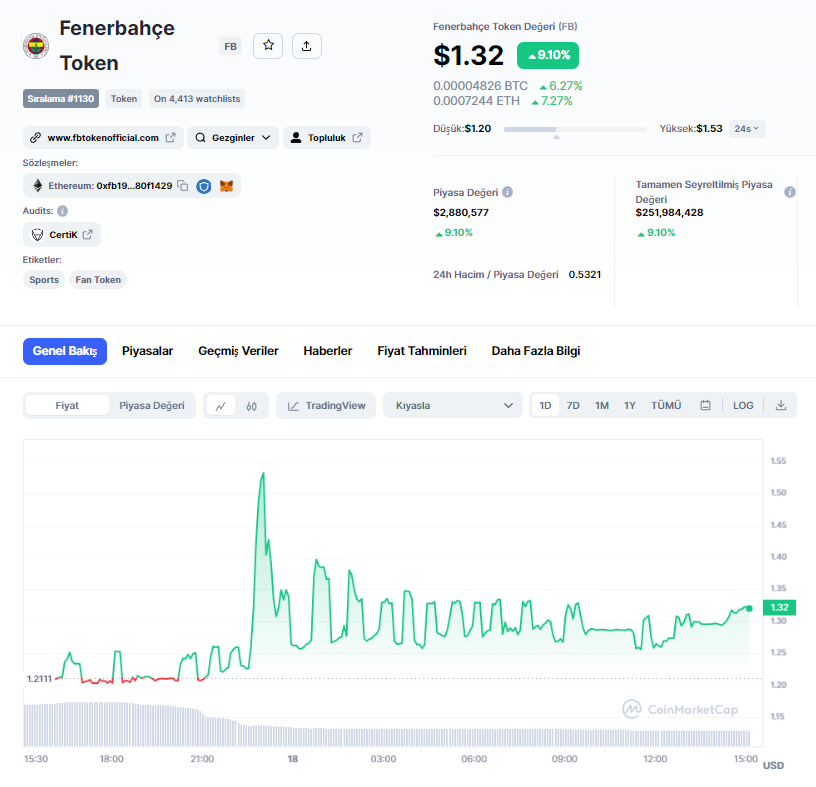Click the MetaMask fox icon
Viewport: 816px width, 787px height.
click(227, 186)
